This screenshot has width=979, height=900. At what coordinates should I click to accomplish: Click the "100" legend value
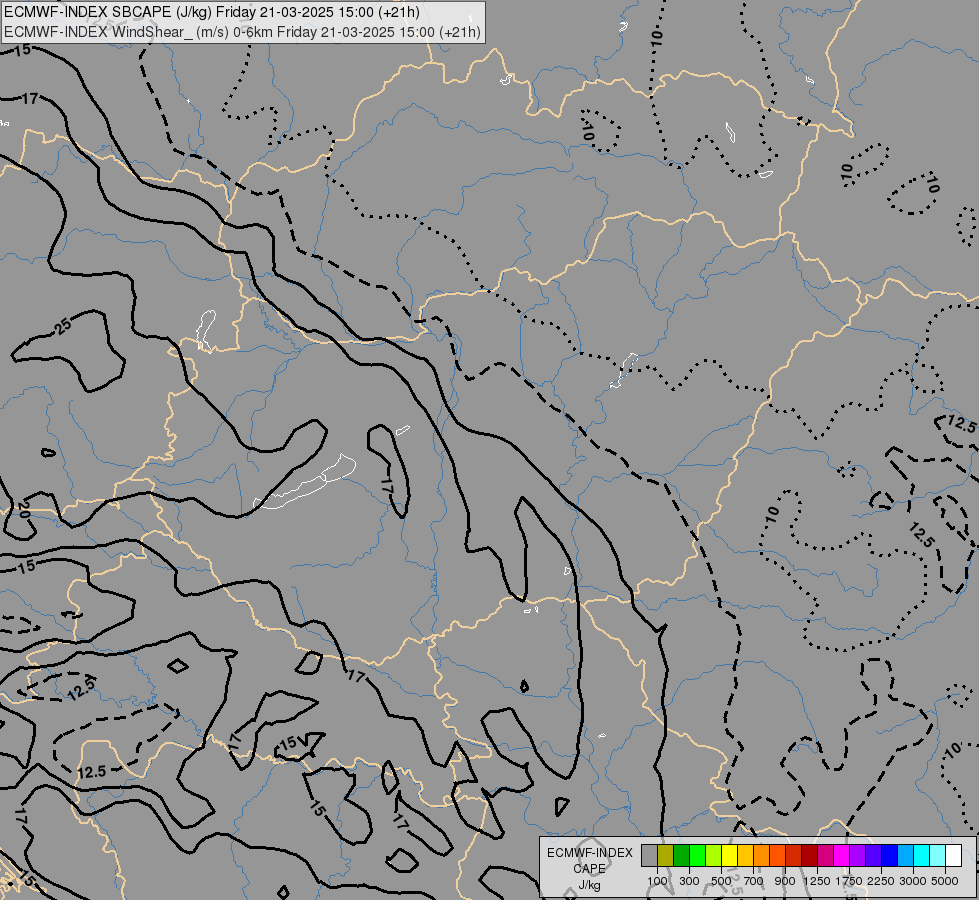[x=657, y=881]
